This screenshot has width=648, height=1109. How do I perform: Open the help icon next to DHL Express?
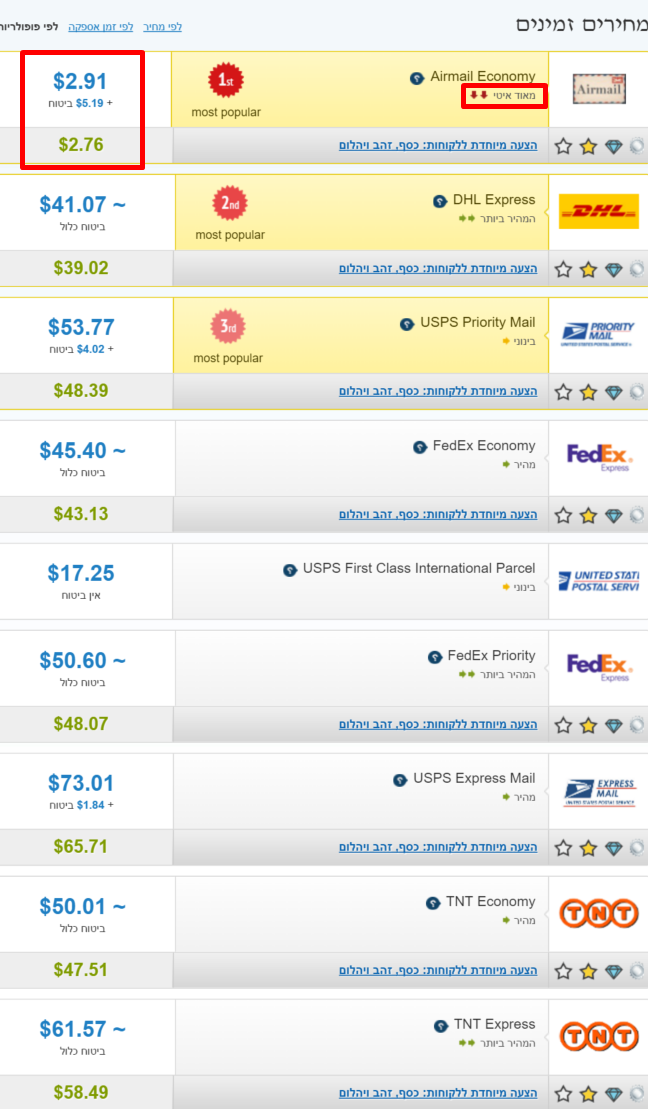439,201
